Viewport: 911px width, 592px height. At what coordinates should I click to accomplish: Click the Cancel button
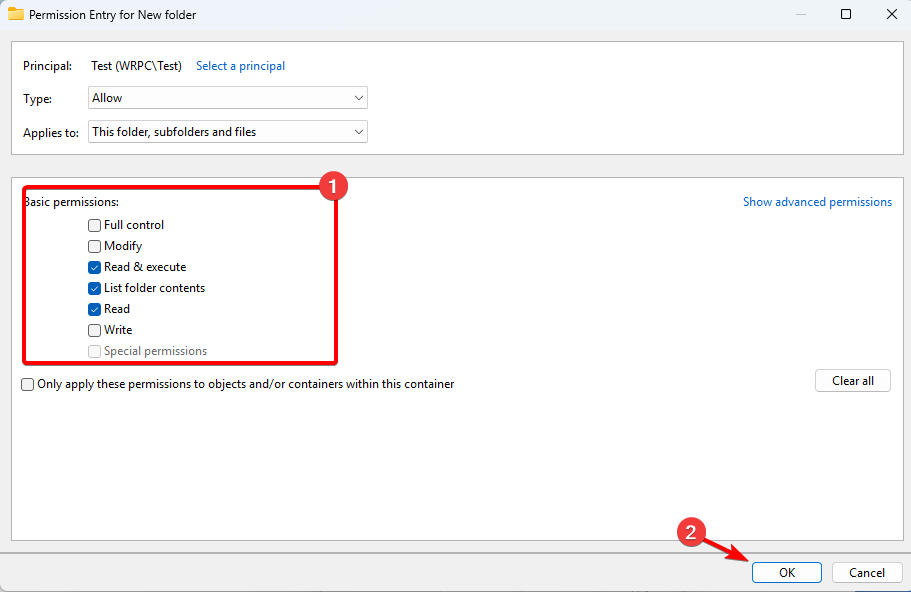click(x=867, y=572)
